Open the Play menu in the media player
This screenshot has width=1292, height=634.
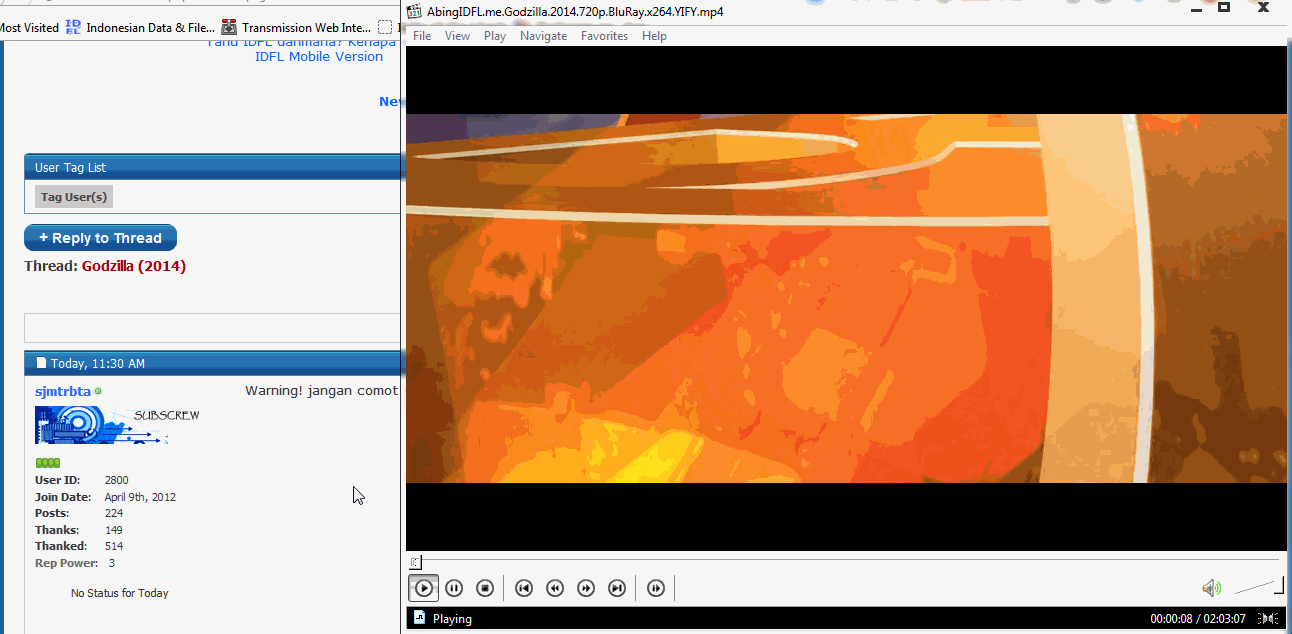pos(495,36)
